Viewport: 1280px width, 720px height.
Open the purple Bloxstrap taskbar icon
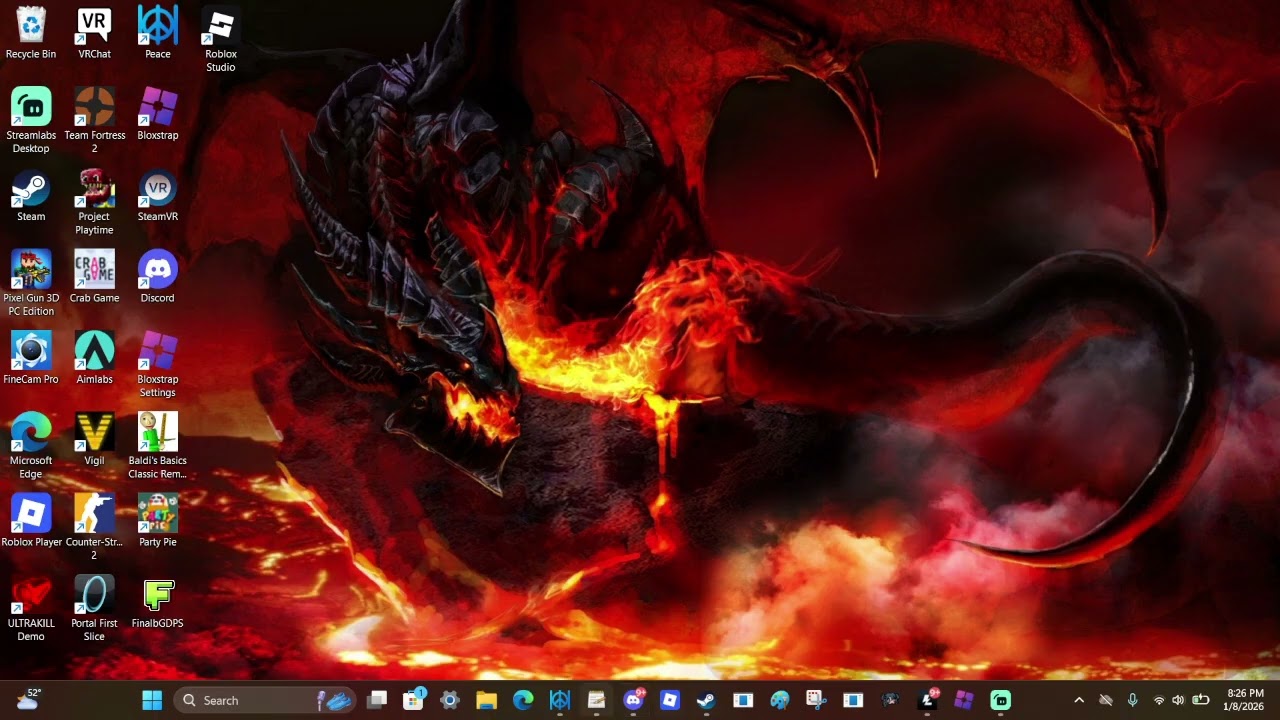pyautogui.click(x=963, y=700)
